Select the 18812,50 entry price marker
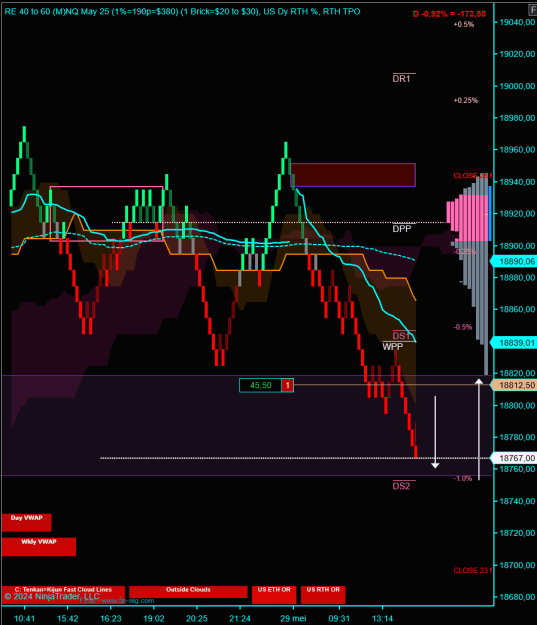This screenshot has width=537, height=625. pyautogui.click(x=514, y=385)
